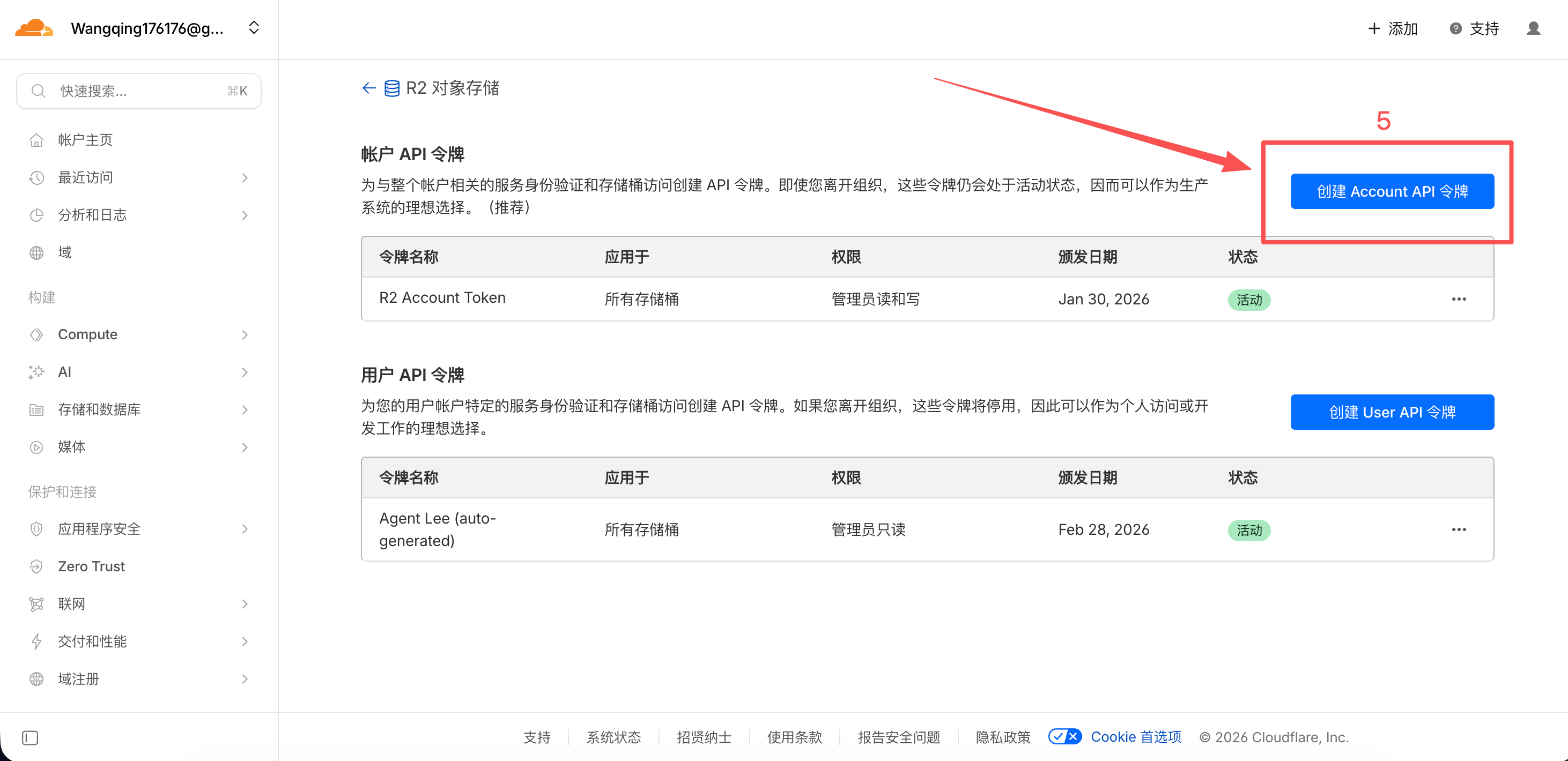This screenshot has height=761, width=1568.
Task: Collapse the sidebar using the bottom-left icon
Action: click(x=30, y=737)
